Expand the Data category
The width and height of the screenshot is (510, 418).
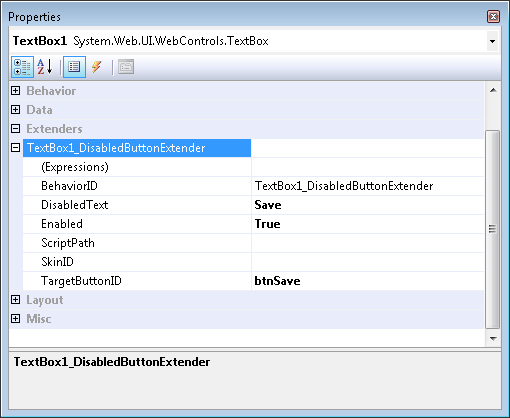tap(16, 110)
